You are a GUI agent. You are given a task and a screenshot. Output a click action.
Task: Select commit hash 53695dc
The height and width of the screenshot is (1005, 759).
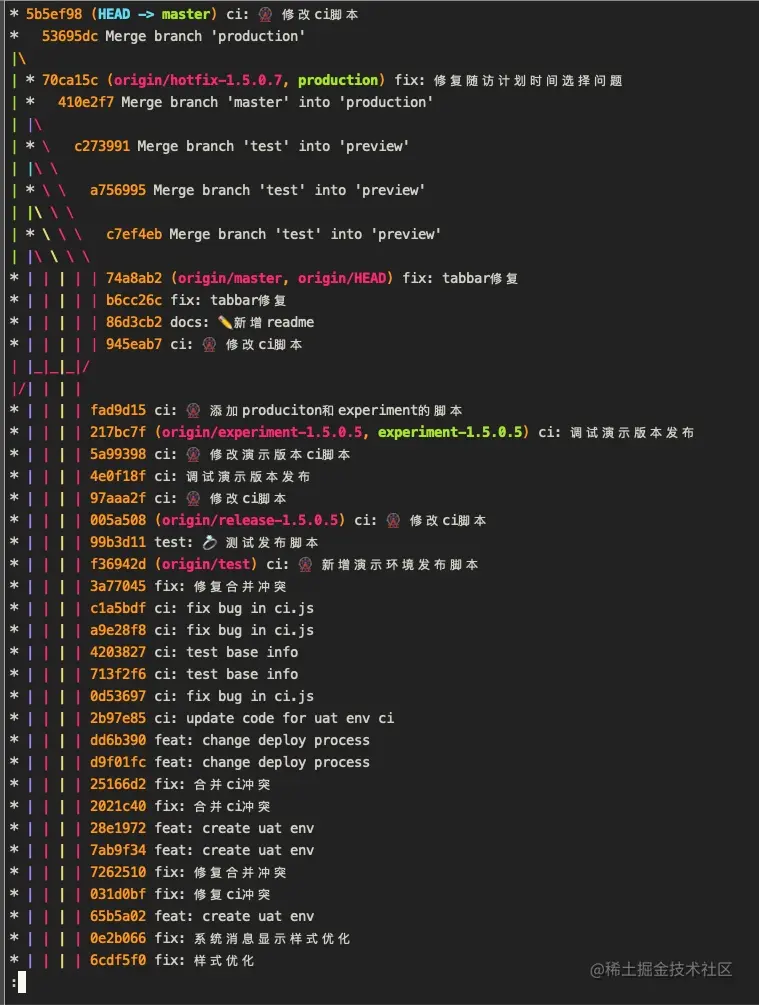click(x=70, y=37)
